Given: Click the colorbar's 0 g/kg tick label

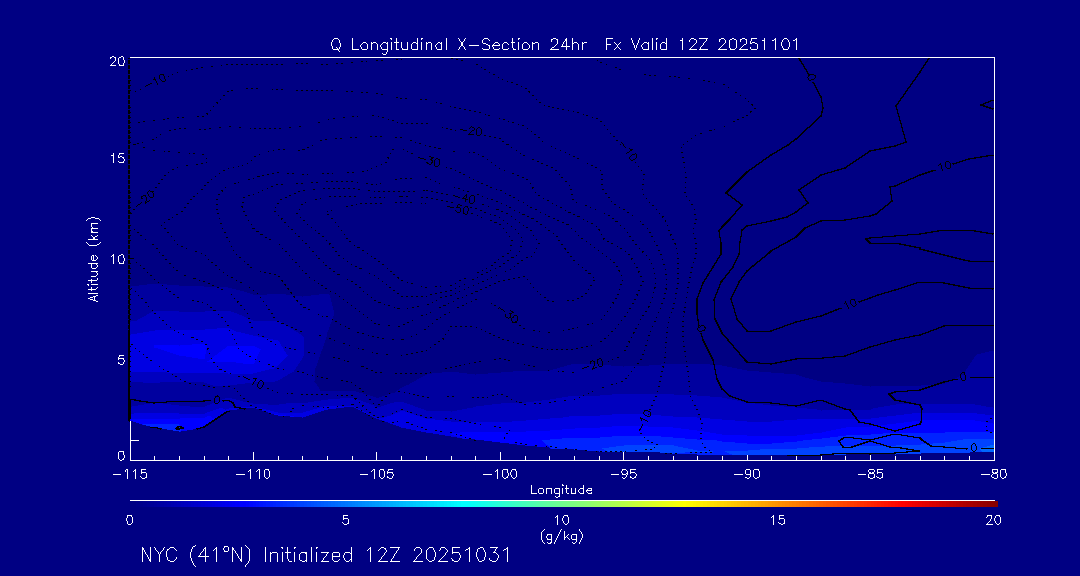Looking at the screenshot, I should (129, 520).
